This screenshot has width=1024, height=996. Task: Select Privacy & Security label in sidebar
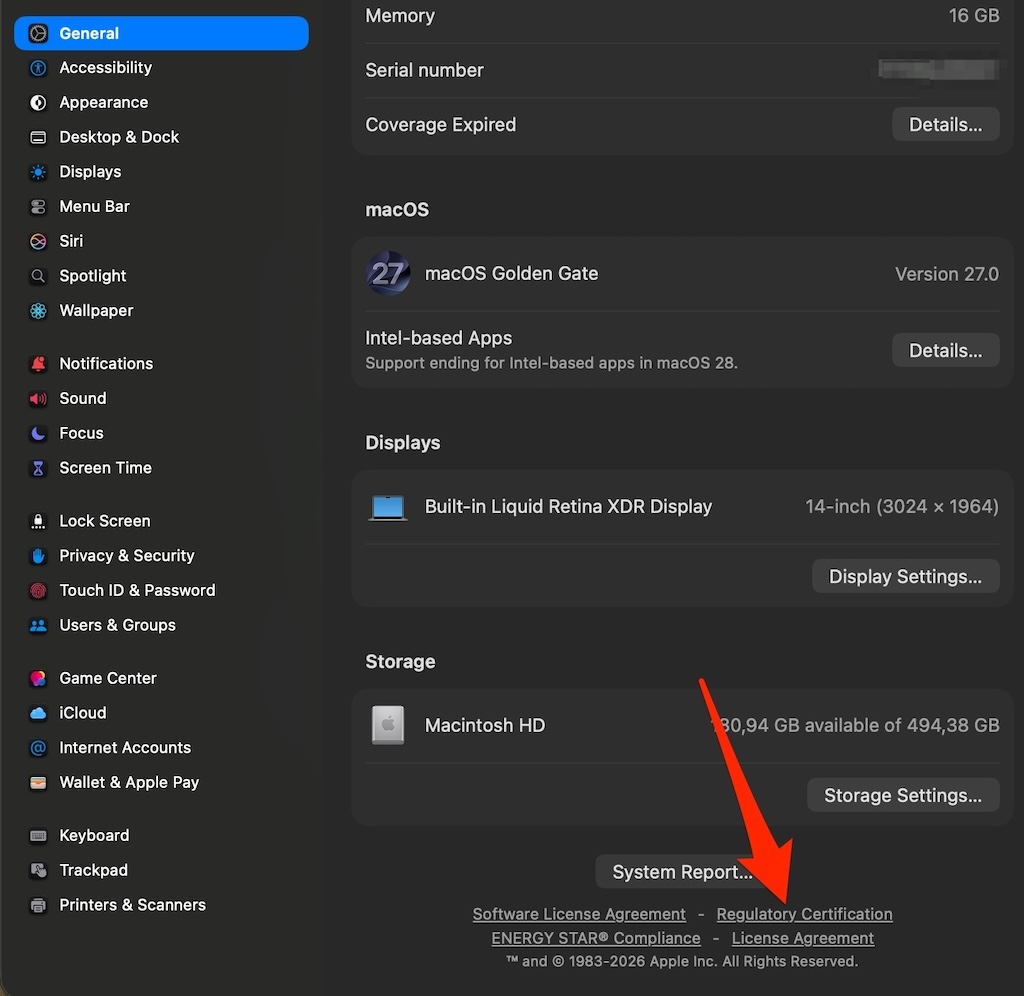(127, 555)
